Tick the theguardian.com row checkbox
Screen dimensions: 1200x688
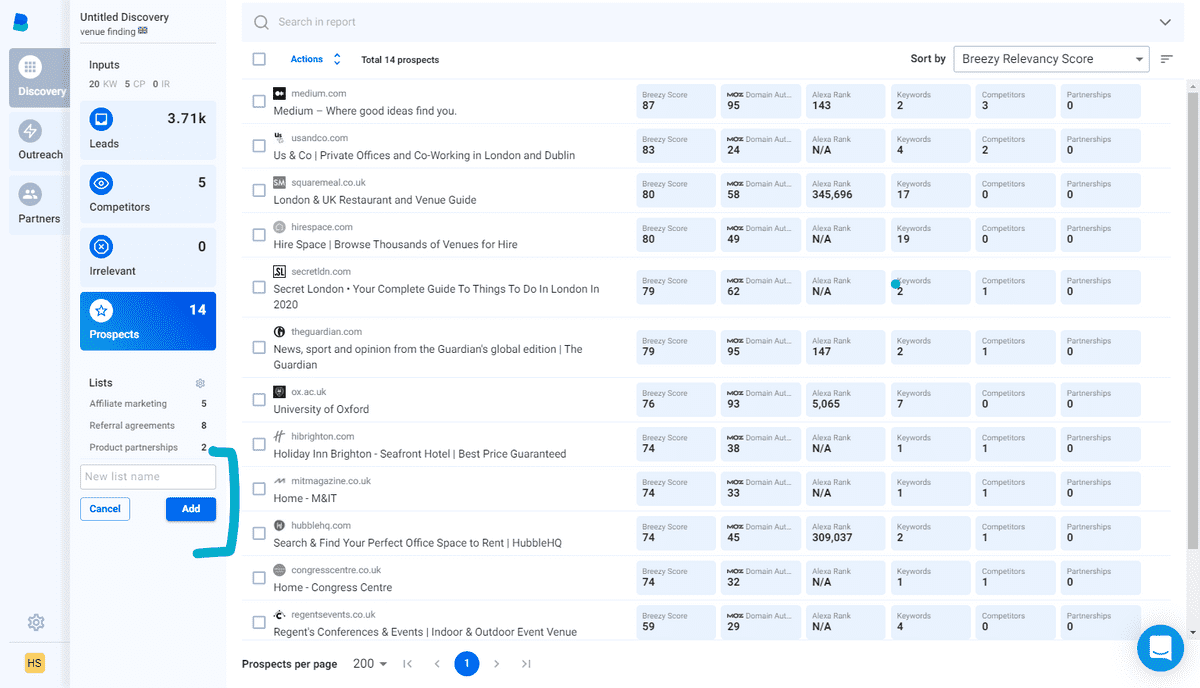point(259,348)
